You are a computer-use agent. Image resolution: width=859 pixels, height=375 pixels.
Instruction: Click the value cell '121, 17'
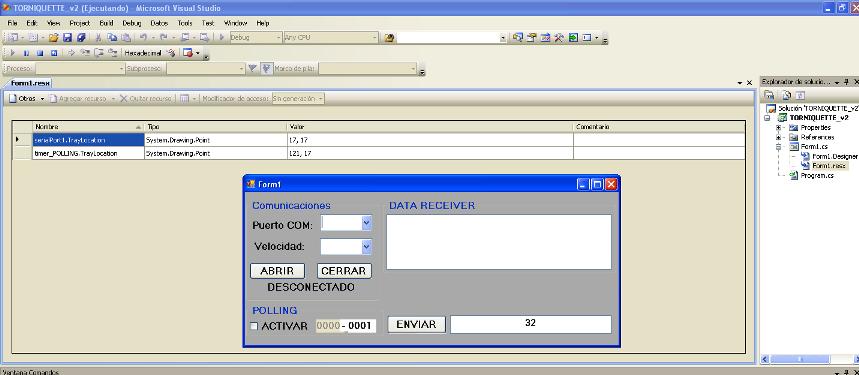tap(430, 153)
